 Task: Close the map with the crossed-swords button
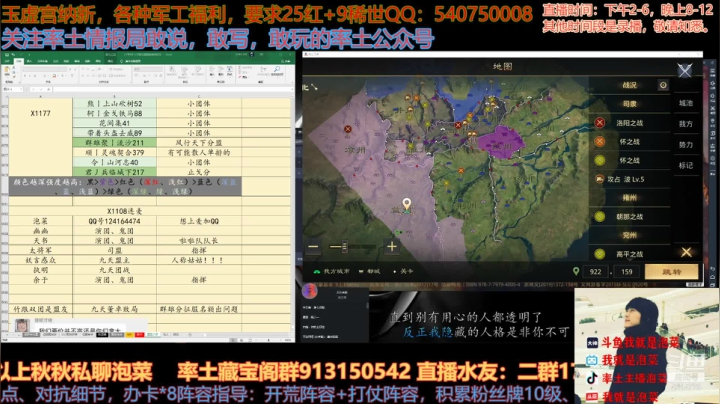(684, 70)
